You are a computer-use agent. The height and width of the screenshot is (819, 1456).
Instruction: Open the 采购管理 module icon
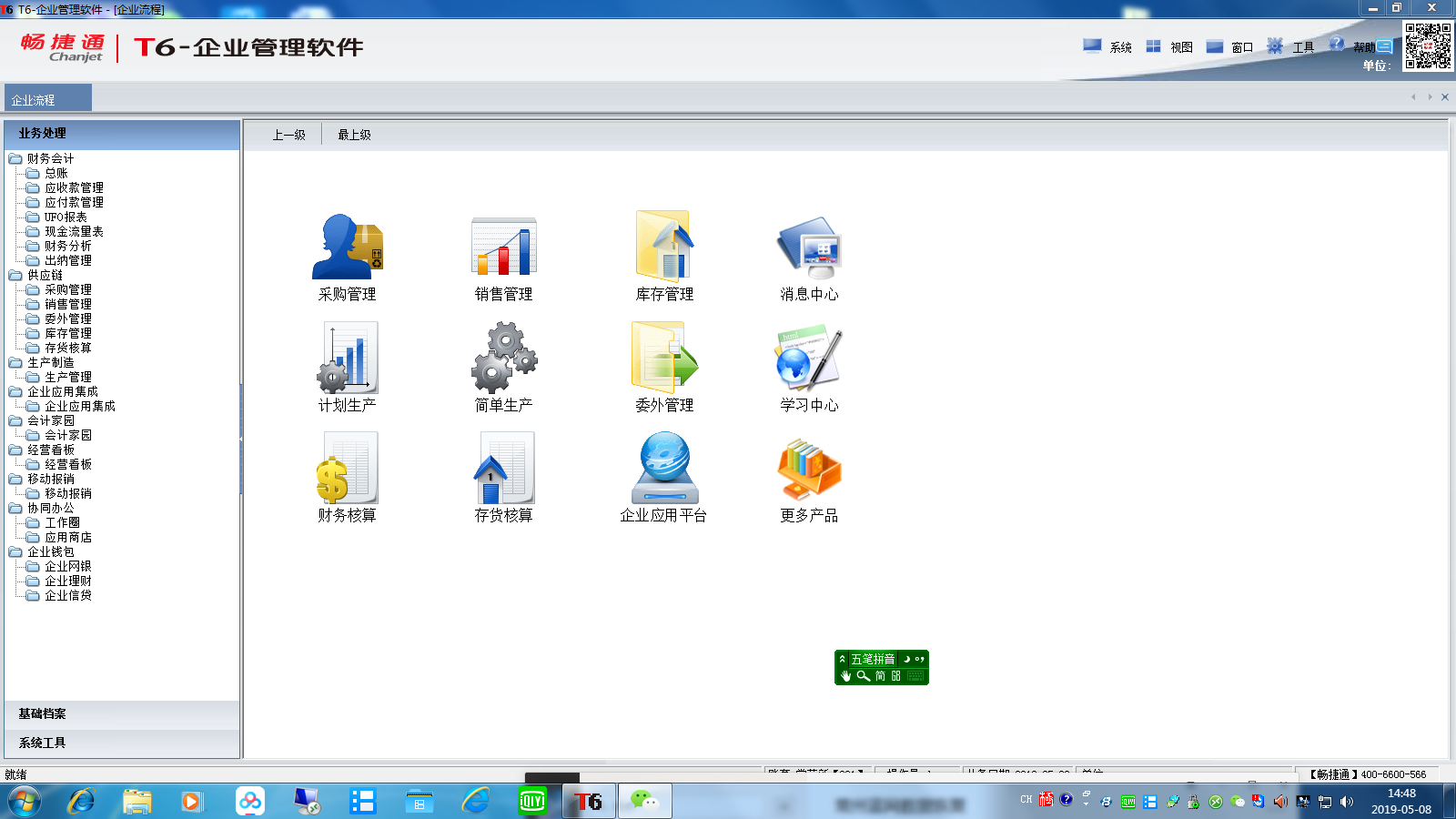point(348,247)
